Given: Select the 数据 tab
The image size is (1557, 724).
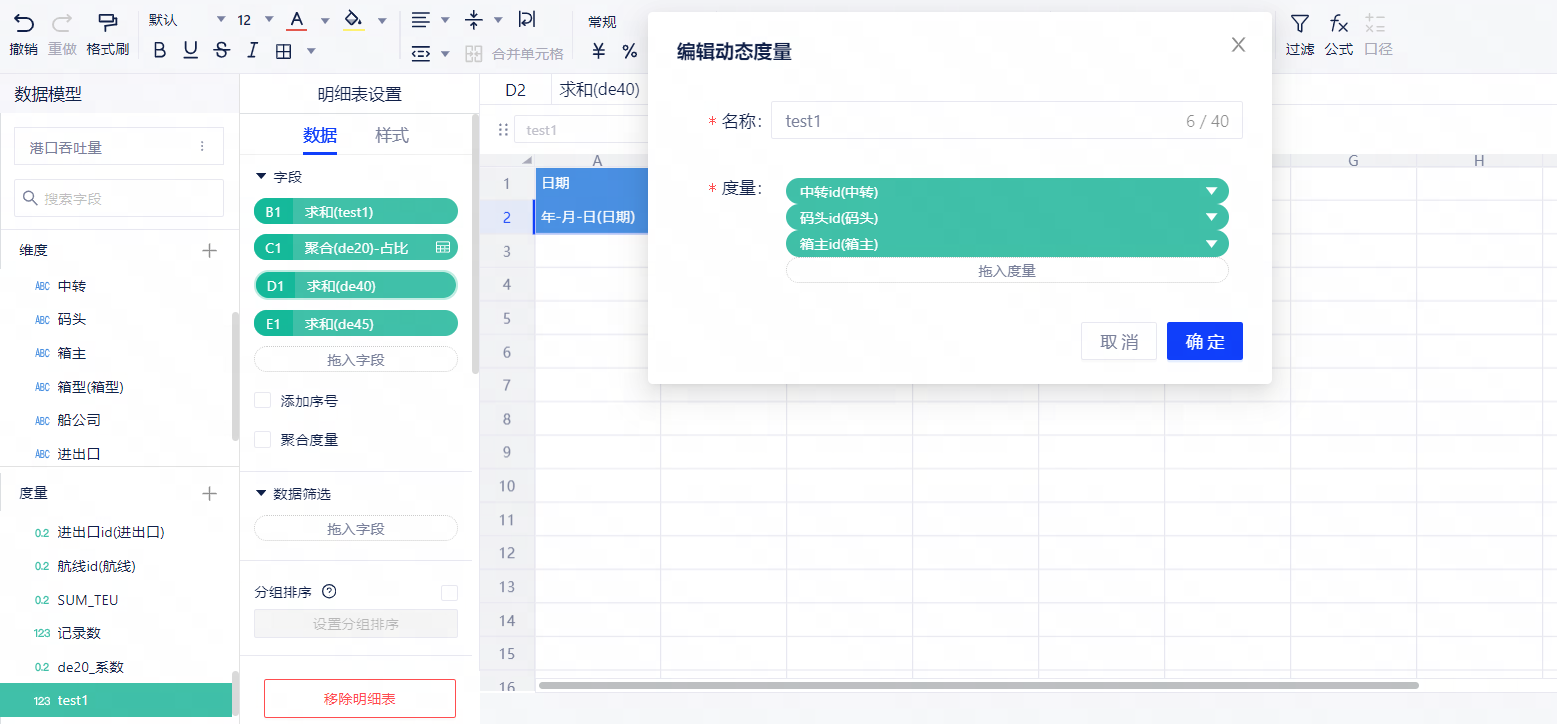Looking at the screenshot, I should (320, 136).
